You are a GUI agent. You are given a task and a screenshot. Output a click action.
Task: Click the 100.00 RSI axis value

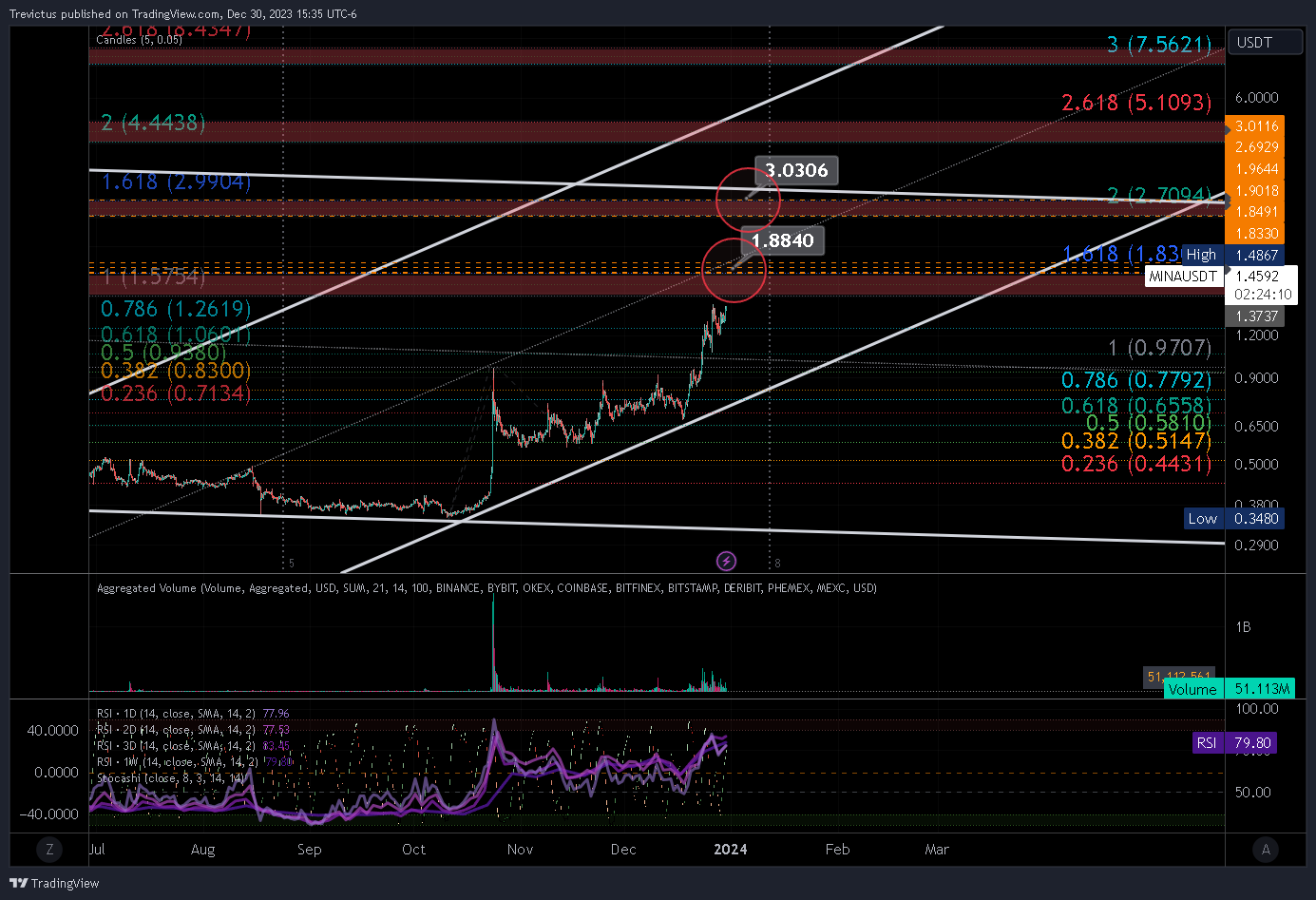(x=1256, y=709)
